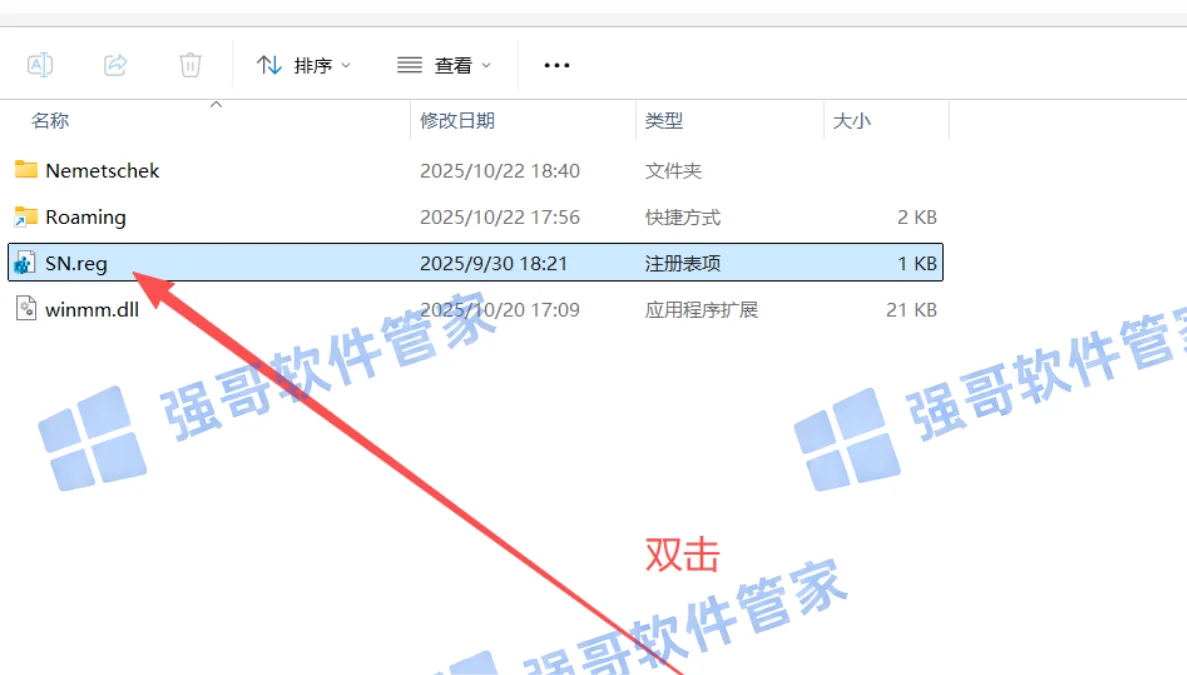The width and height of the screenshot is (1187, 675).
Task: Select the SN.reg file name
Action: [x=76, y=263]
